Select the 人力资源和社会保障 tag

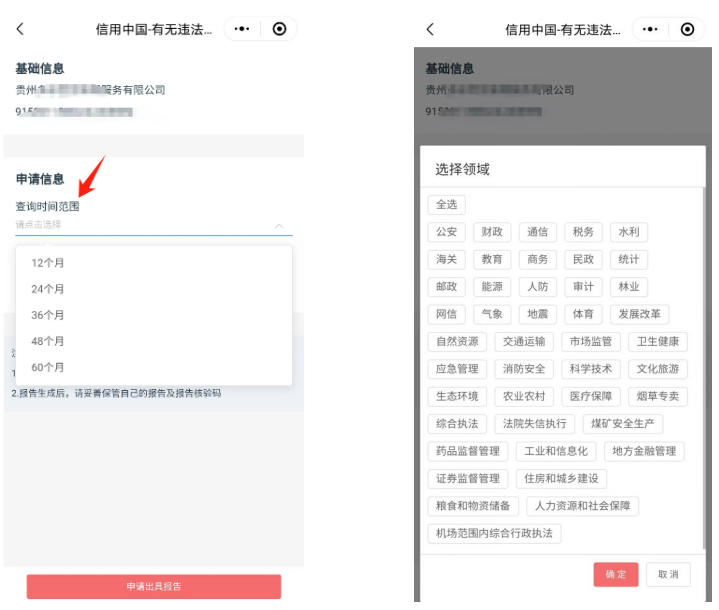(582, 506)
